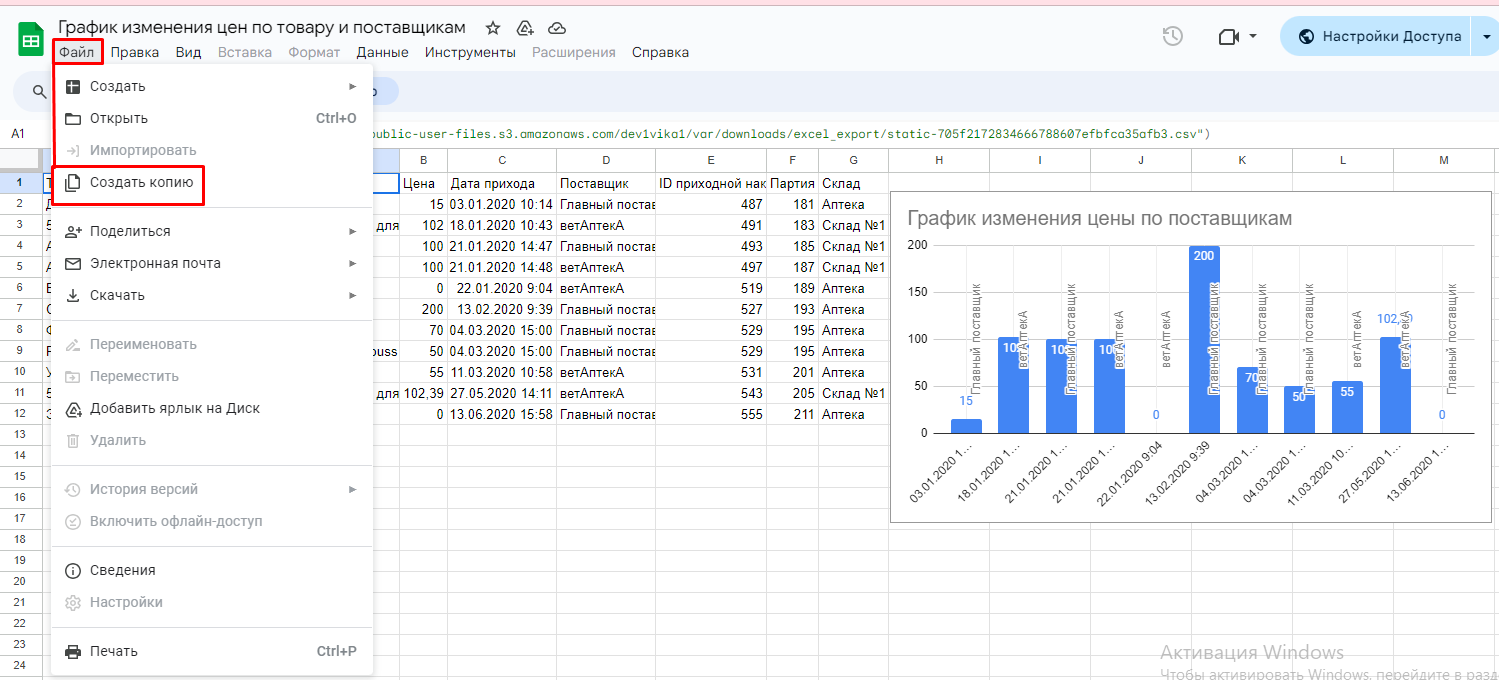Click Добавить ярлык на Диск

[x=174, y=408]
